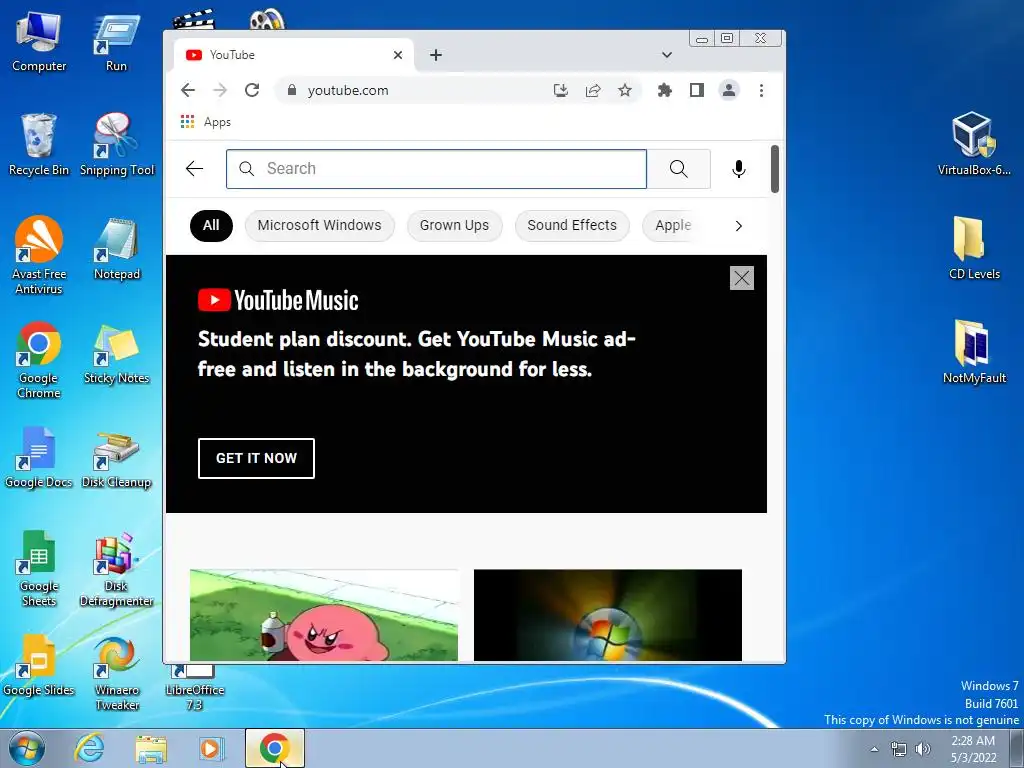Select the Run desktop shortcut
1024x768 pixels.
(x=116, y=42)
